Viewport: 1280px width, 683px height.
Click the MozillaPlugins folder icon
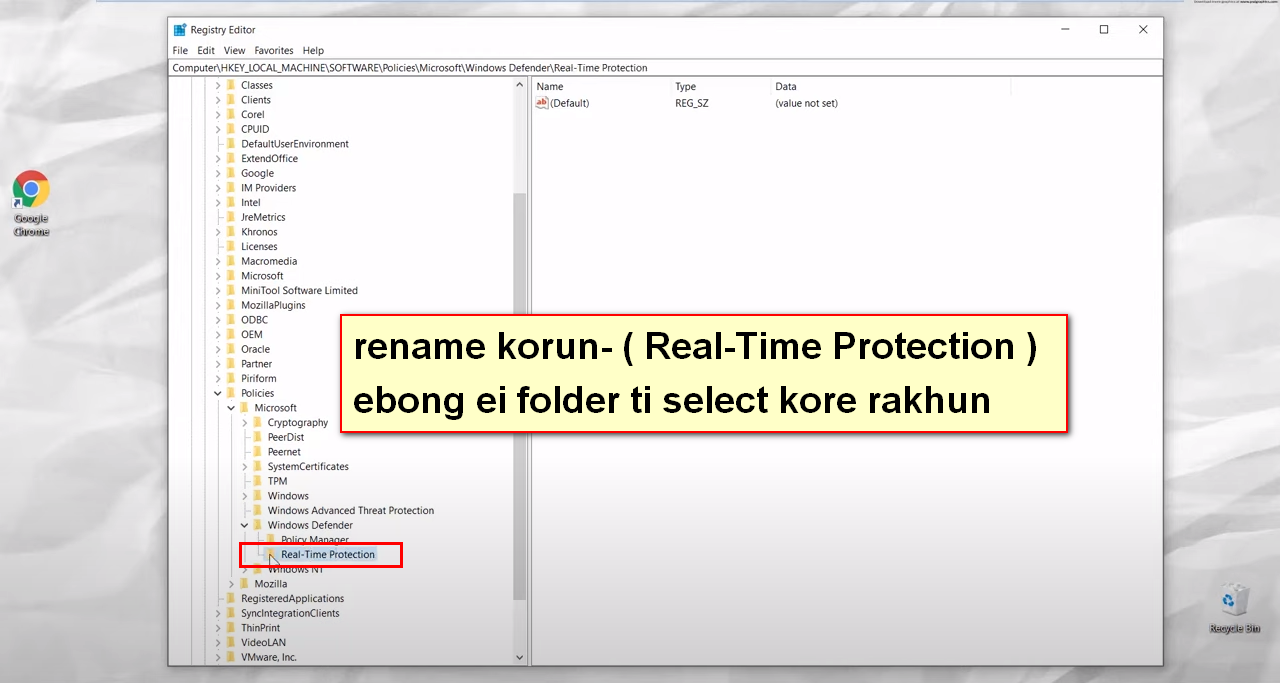coord(231,305)
